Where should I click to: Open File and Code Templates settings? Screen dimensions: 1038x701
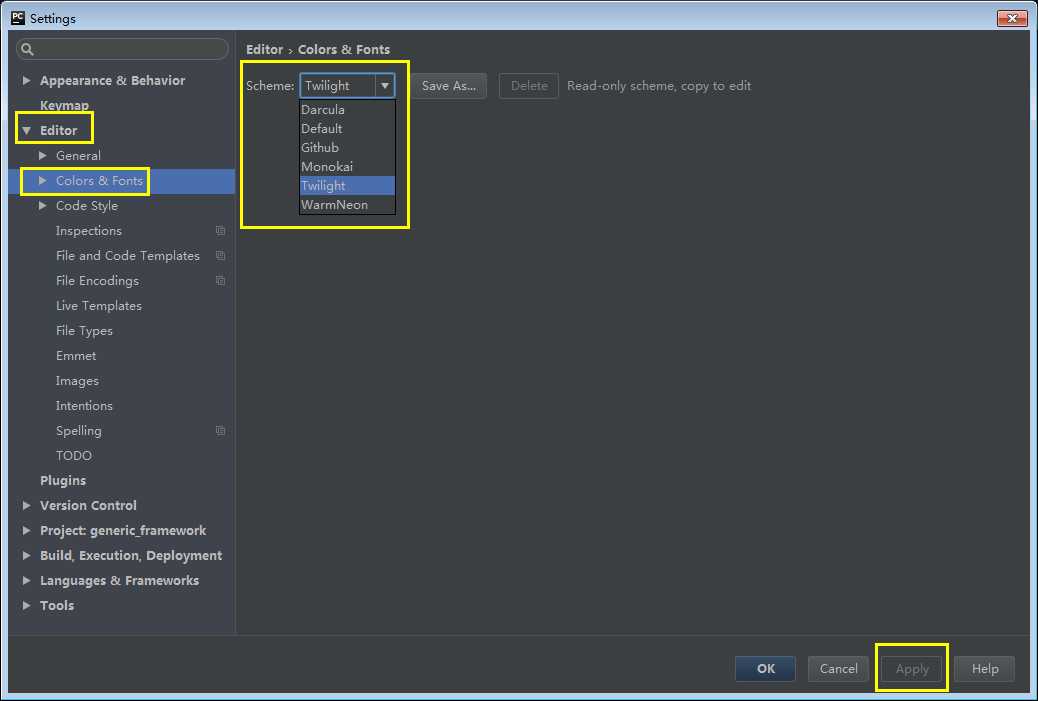(128, 256)
